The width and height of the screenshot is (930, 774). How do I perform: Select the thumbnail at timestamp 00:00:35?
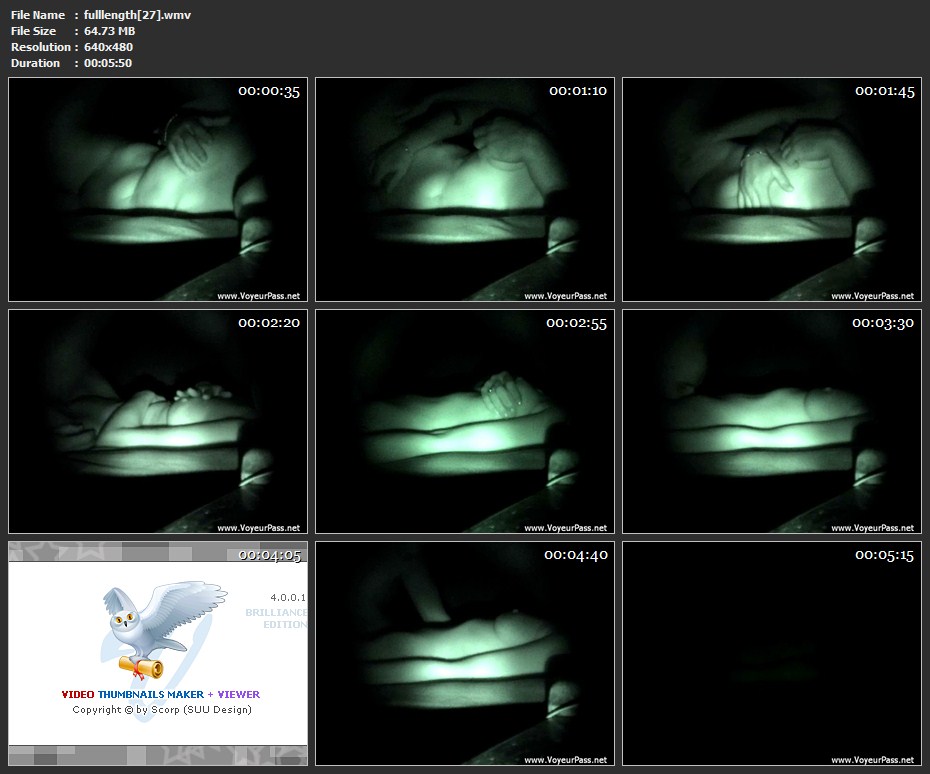(158, 190)
